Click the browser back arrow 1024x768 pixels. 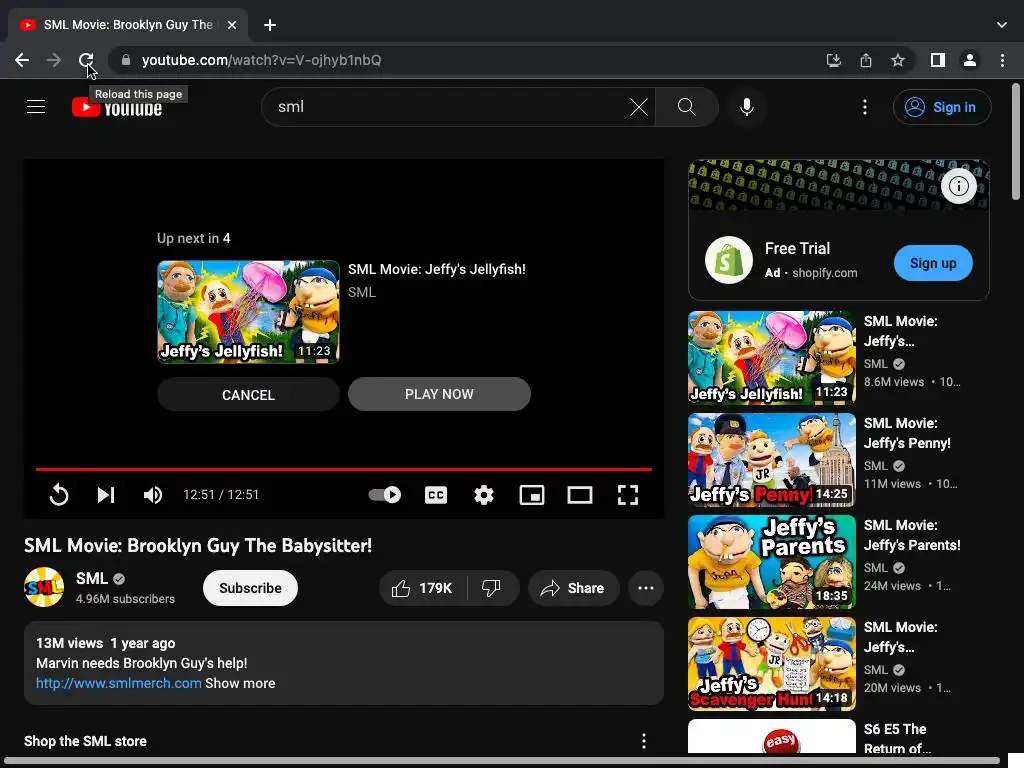tap(22, 60)
